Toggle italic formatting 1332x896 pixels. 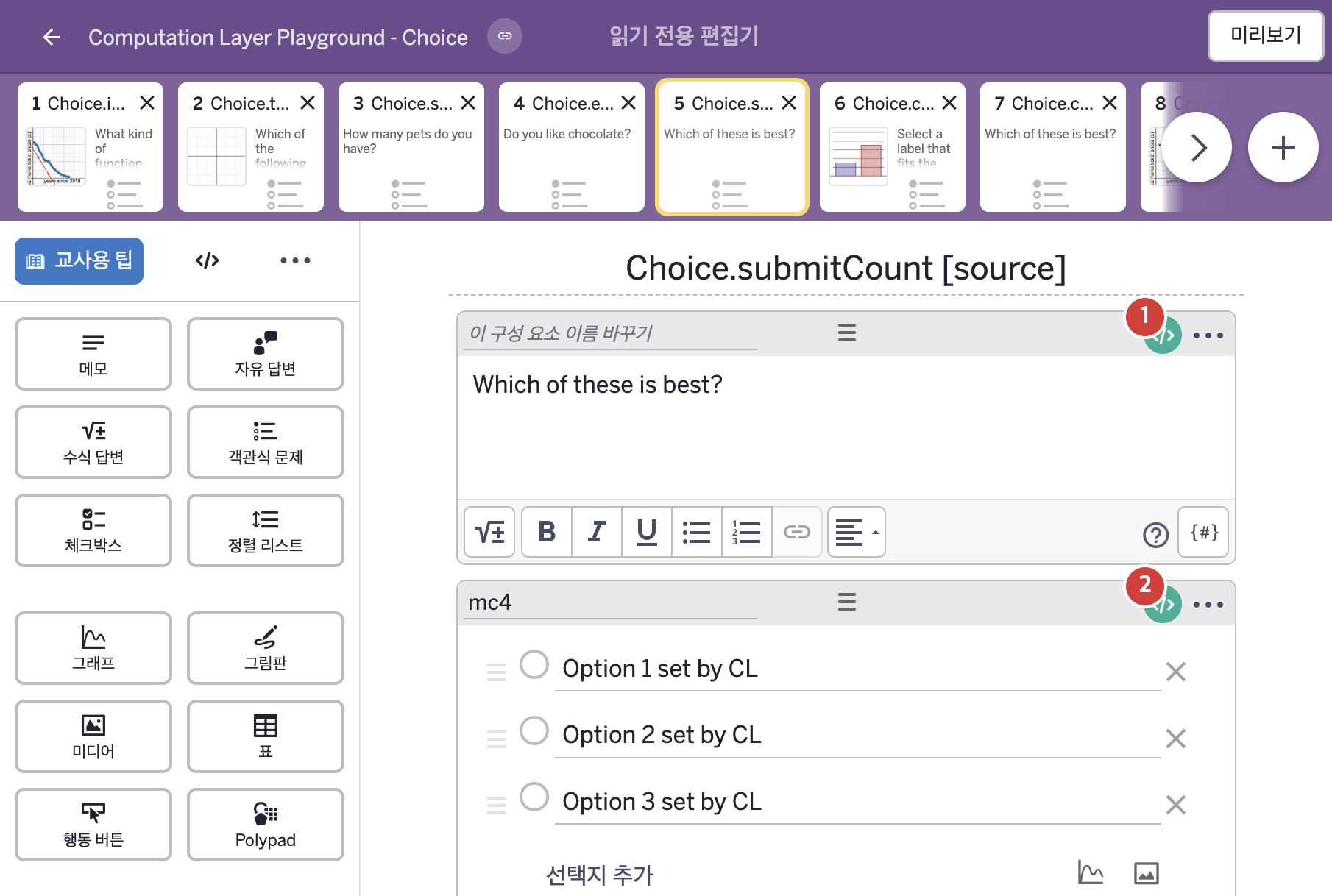[x=597, y=532]
